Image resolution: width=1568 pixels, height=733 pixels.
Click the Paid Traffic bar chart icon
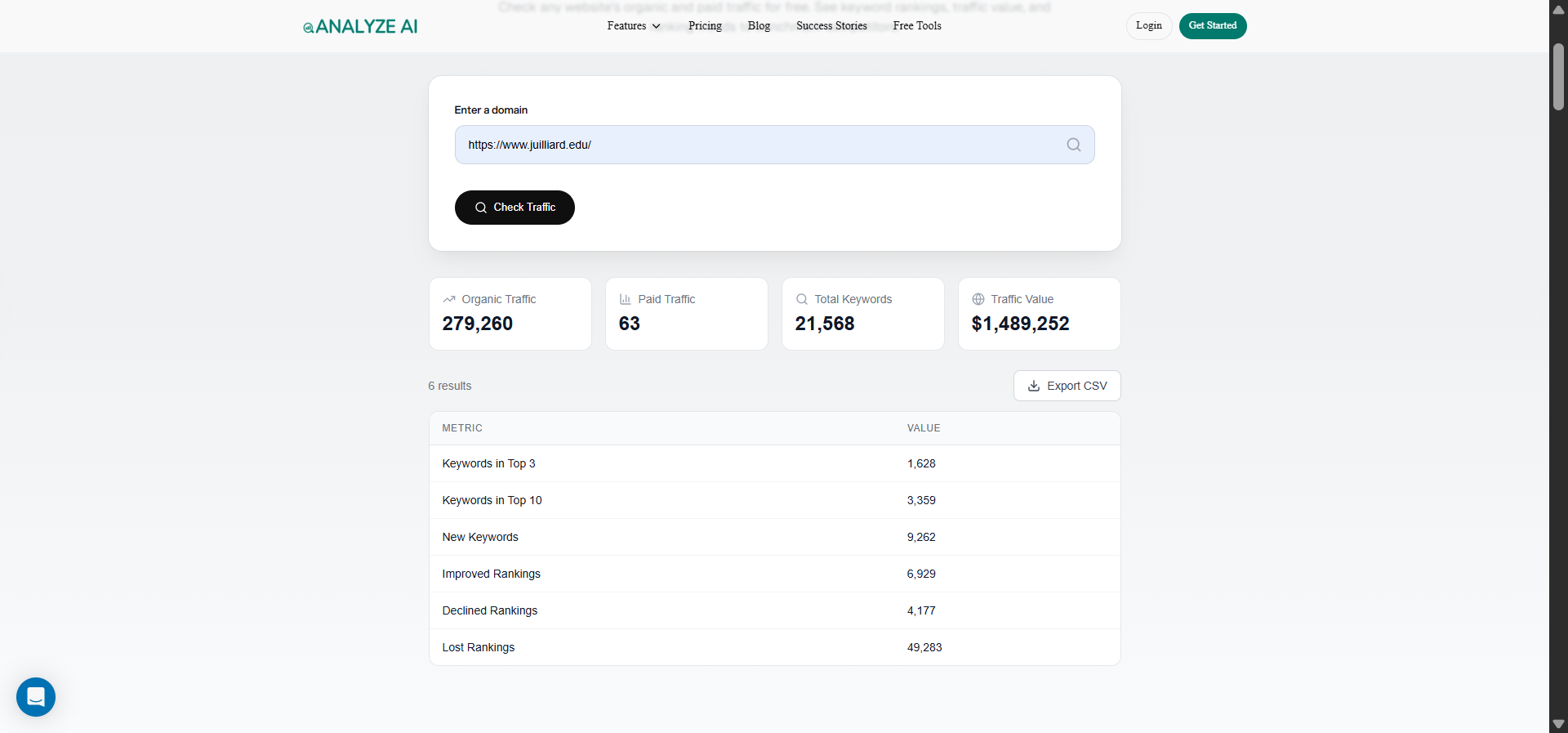[626, 299]
